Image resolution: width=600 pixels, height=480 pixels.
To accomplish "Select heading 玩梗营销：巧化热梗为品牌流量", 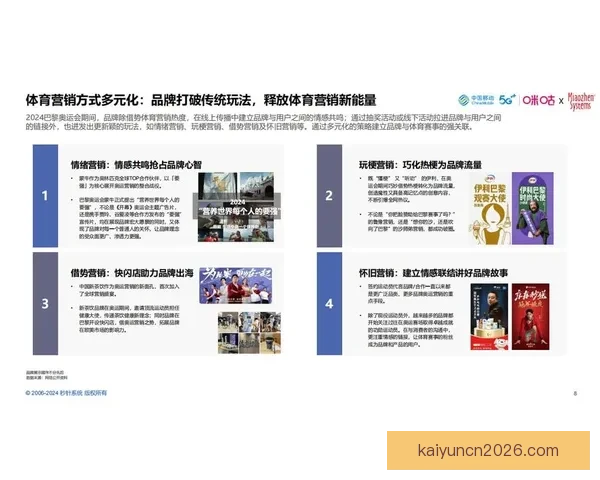I will pyautogui.click(x=420, y=165).
